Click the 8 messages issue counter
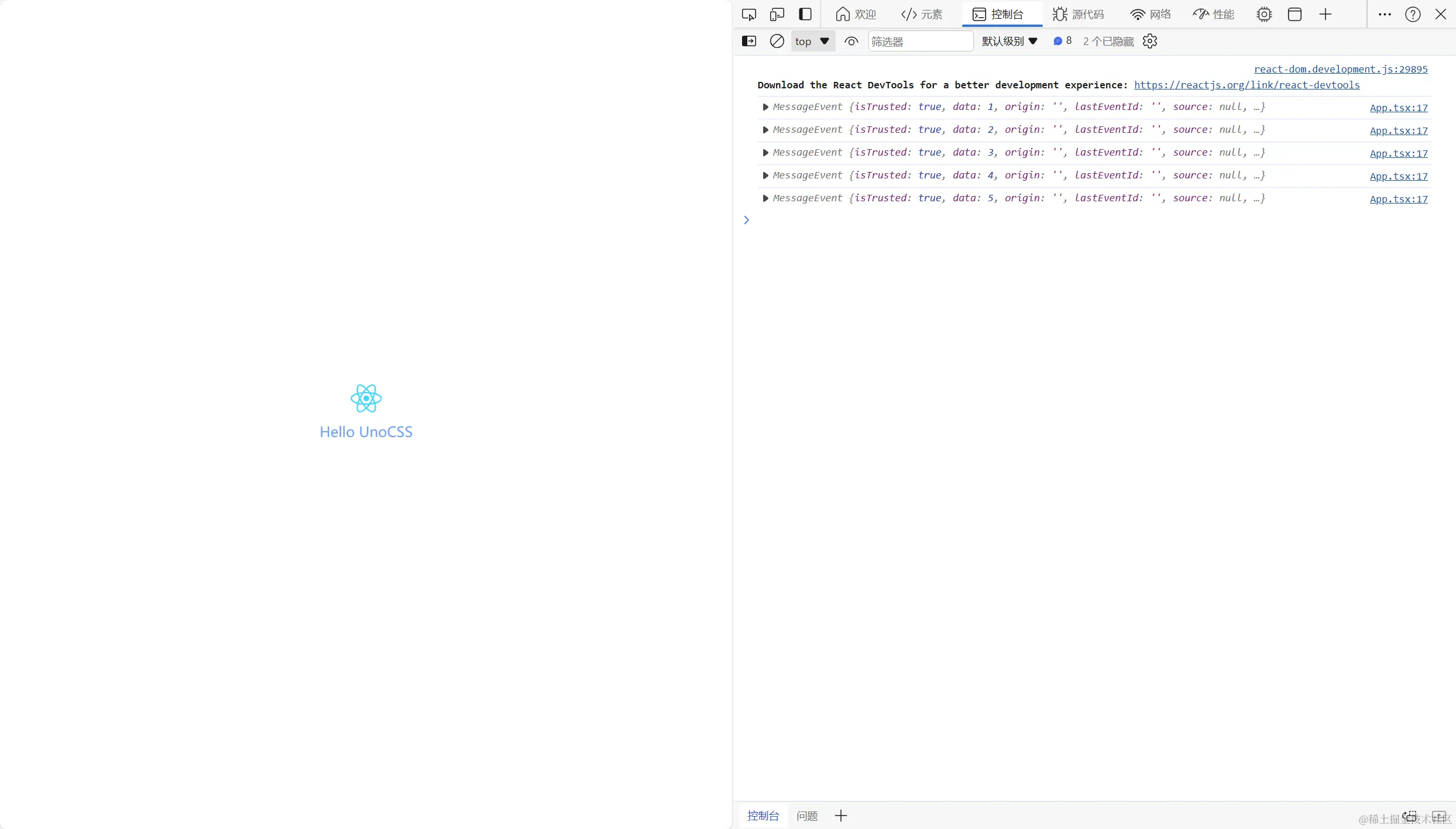The width and height of the screenshot is (1456, 829). coord(1062,41)
